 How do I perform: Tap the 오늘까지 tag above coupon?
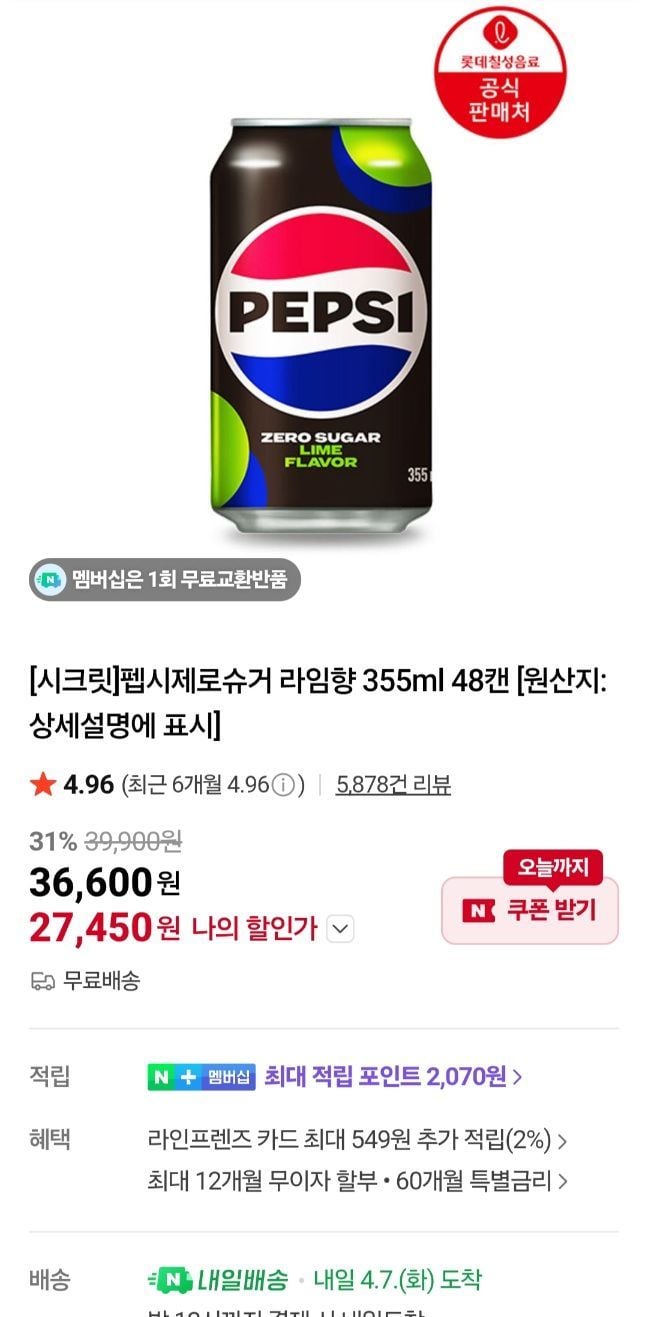click(x=553, y=866)
